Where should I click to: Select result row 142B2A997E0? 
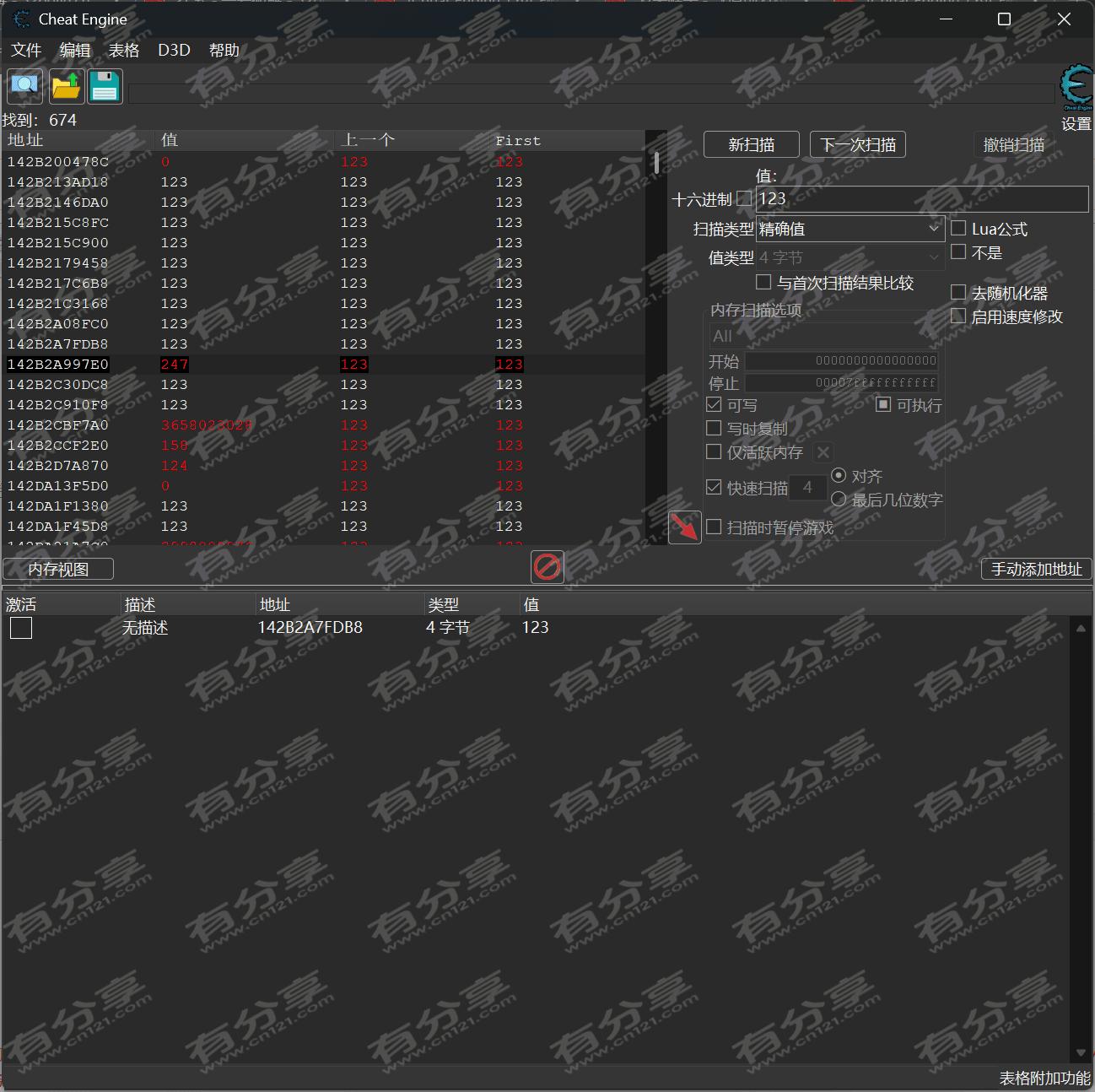(x=324, y=365)
